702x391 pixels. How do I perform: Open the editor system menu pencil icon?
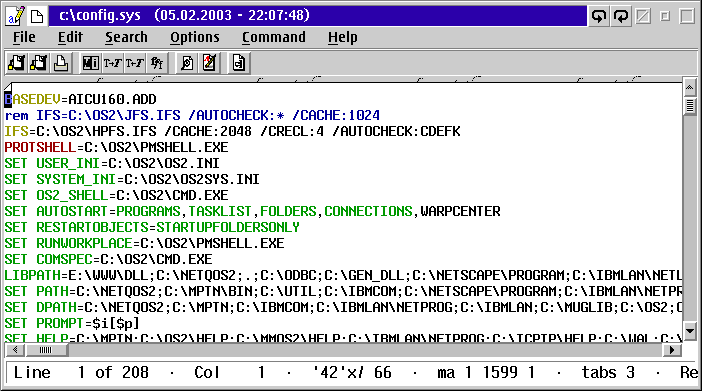pyautogui.click(x=16, y=16)
